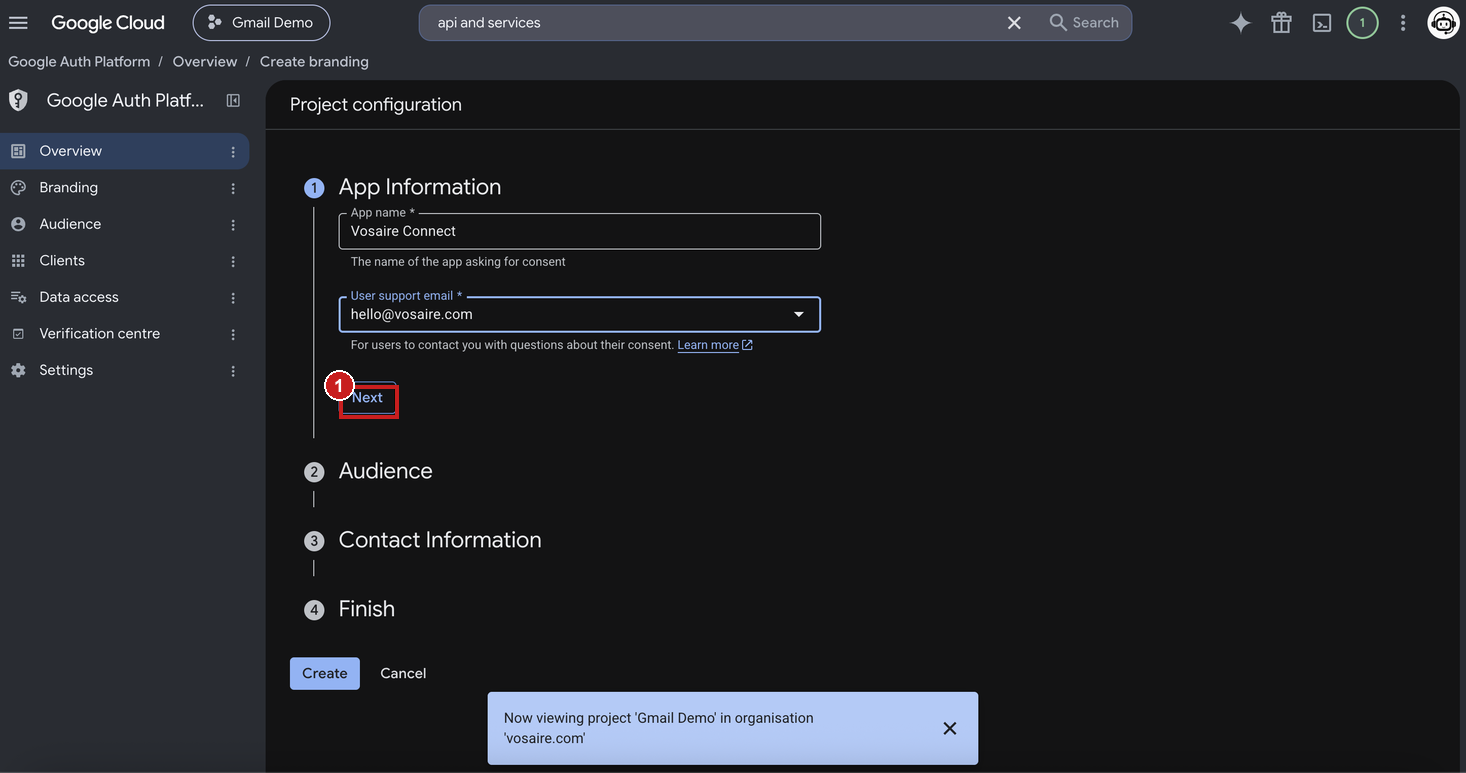The height and width of the screenshot is (773, 1466).
Task: Expand the App Information step header
Action: coord(420,187)
